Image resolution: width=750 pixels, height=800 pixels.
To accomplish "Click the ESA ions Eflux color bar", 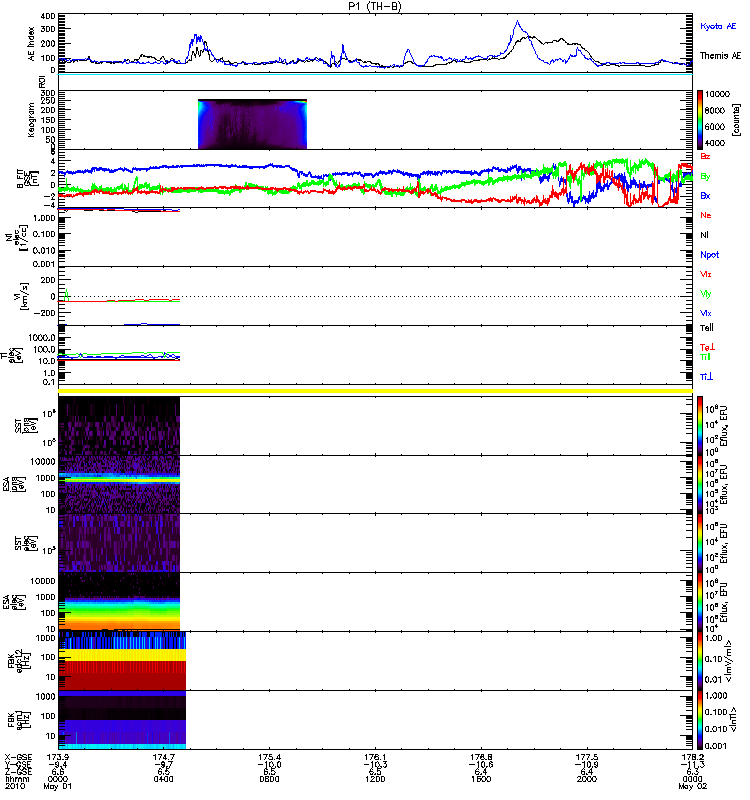I will pos(701,485).
